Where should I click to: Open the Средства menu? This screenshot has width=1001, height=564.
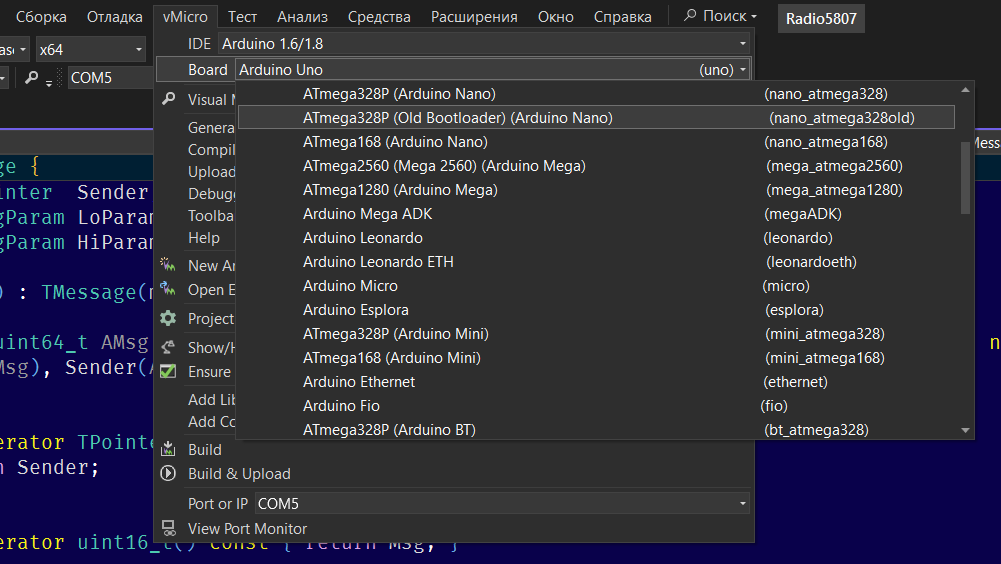[379, 17]
